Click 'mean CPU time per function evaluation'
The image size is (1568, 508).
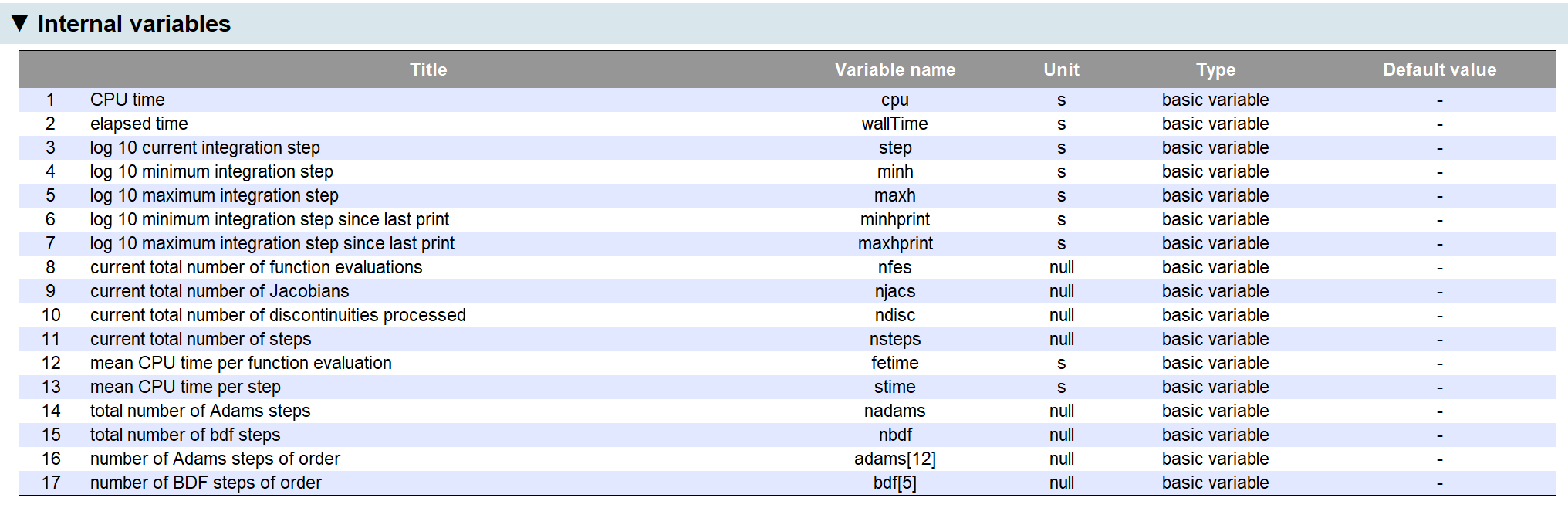[x=241, y=363]
